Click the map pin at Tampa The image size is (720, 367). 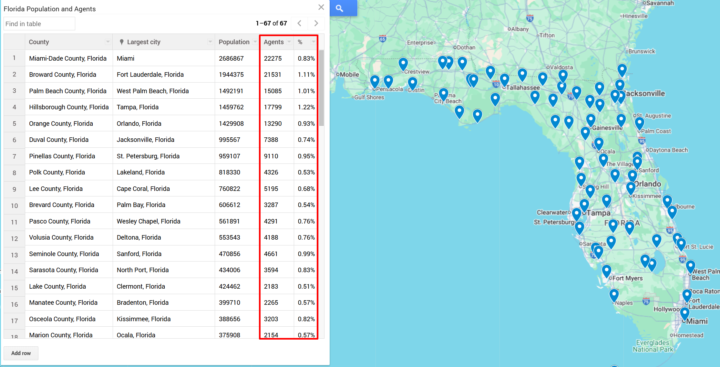tap(584, 205)
